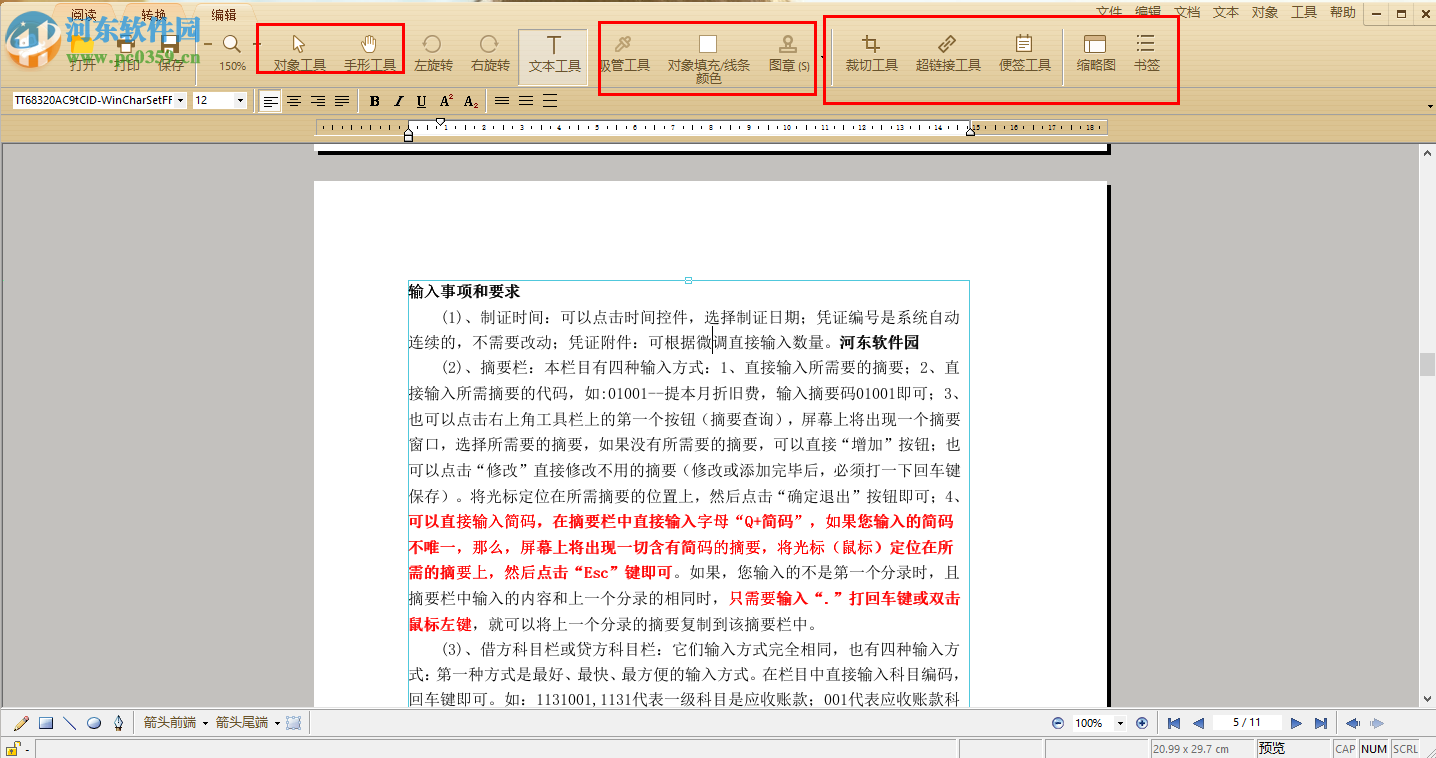Rotate the page left with 左旋转

[431, 52]
